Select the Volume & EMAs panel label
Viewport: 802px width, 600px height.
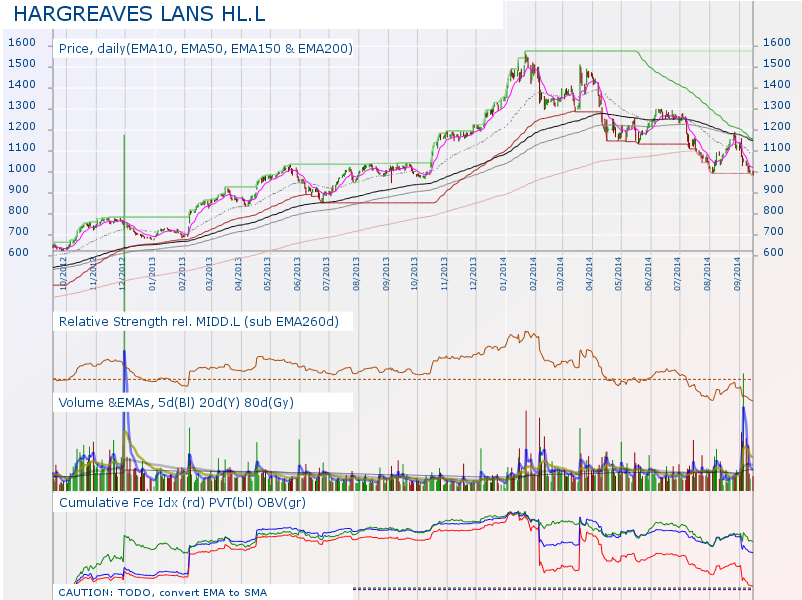point(176,401)
